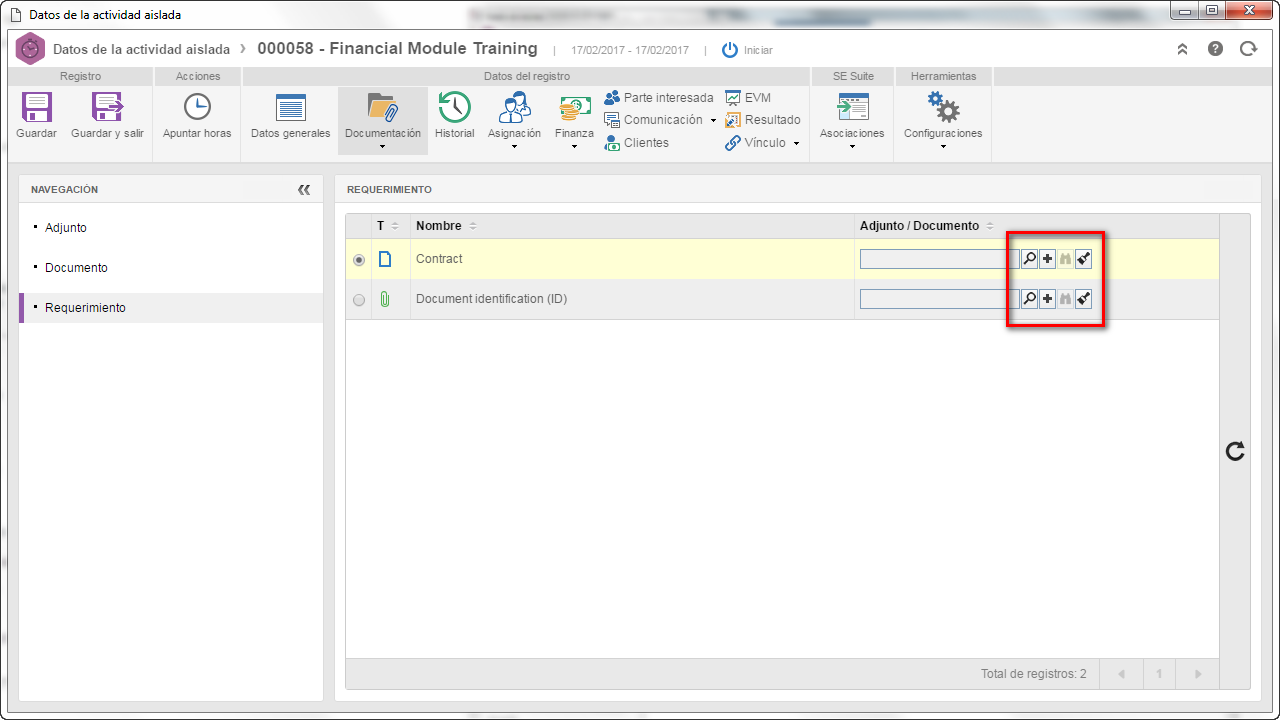Click the help question mark icon
This screenshot has height=720, width=1280.
[x=1215, y=49]
